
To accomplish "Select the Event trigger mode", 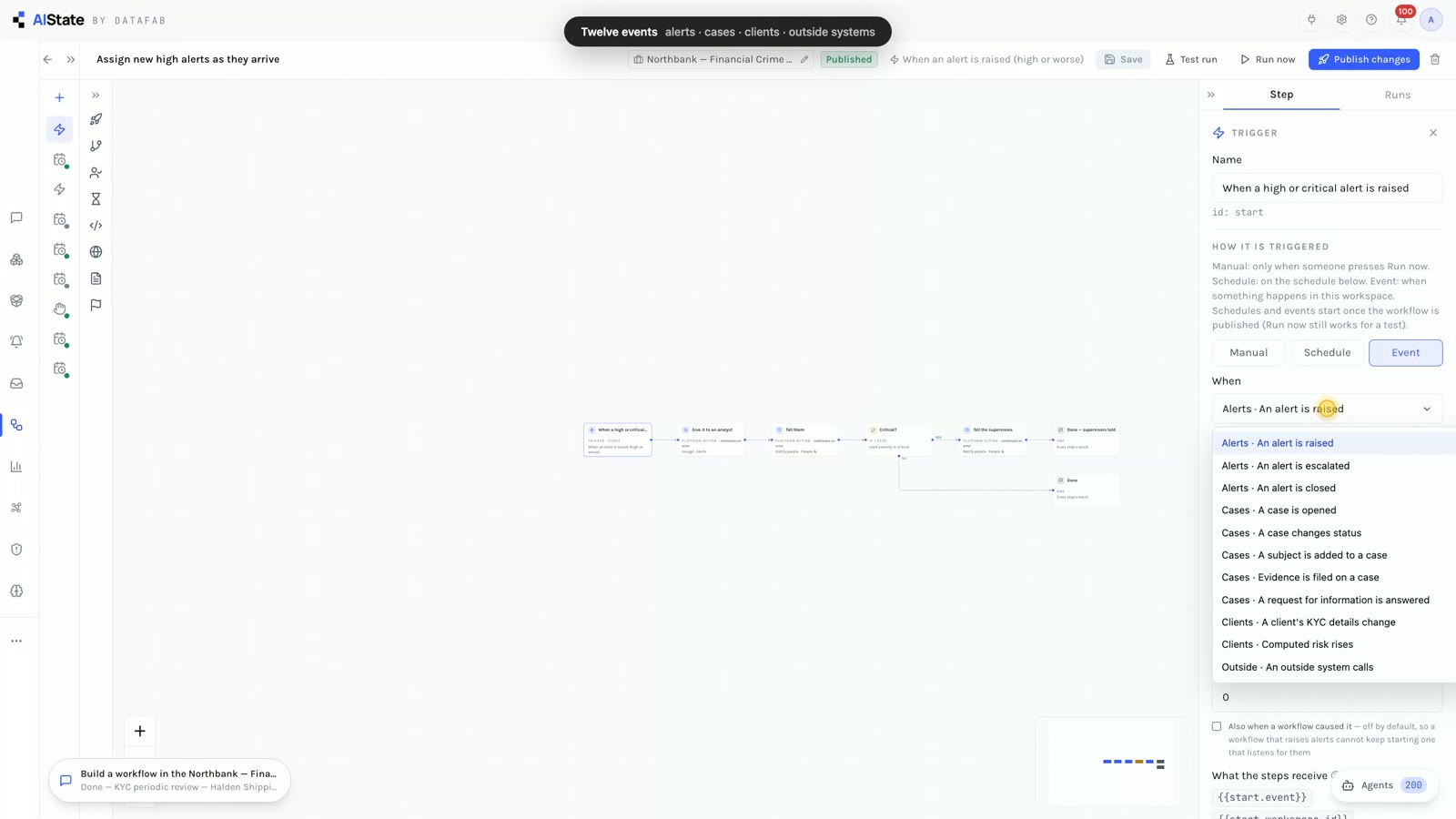I will tap(1405, 353).
